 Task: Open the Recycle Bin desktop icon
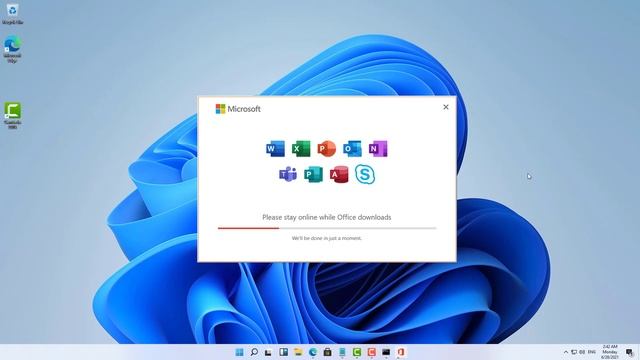(12, 14)
